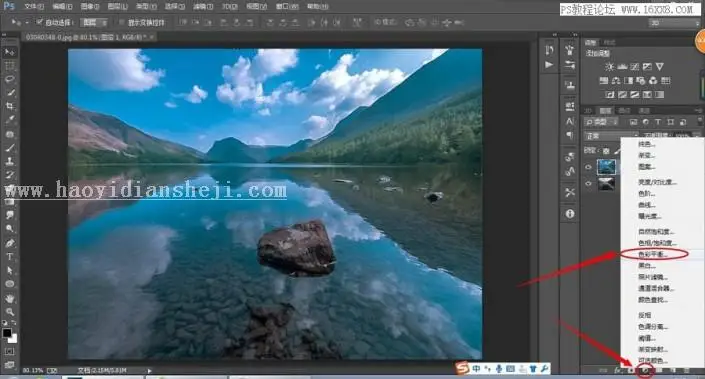Open the Tool Presets crossed-tools dock icon
705x379 pixels.
(x=570, y=192)
